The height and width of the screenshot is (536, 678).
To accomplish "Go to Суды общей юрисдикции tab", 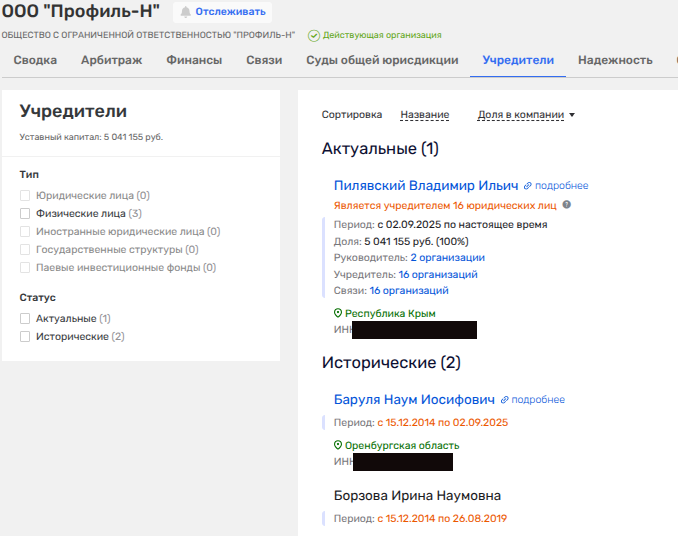I will [x=382, y=60].
